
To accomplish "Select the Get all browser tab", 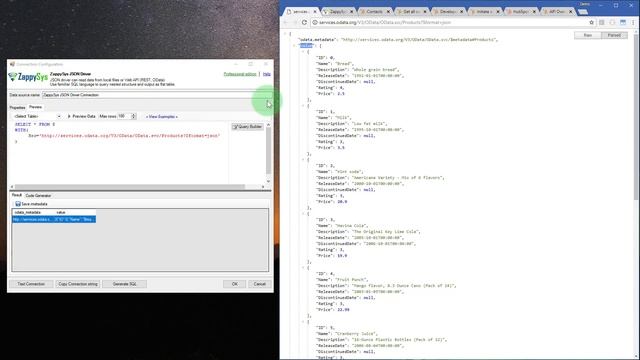I will [410, 12].
